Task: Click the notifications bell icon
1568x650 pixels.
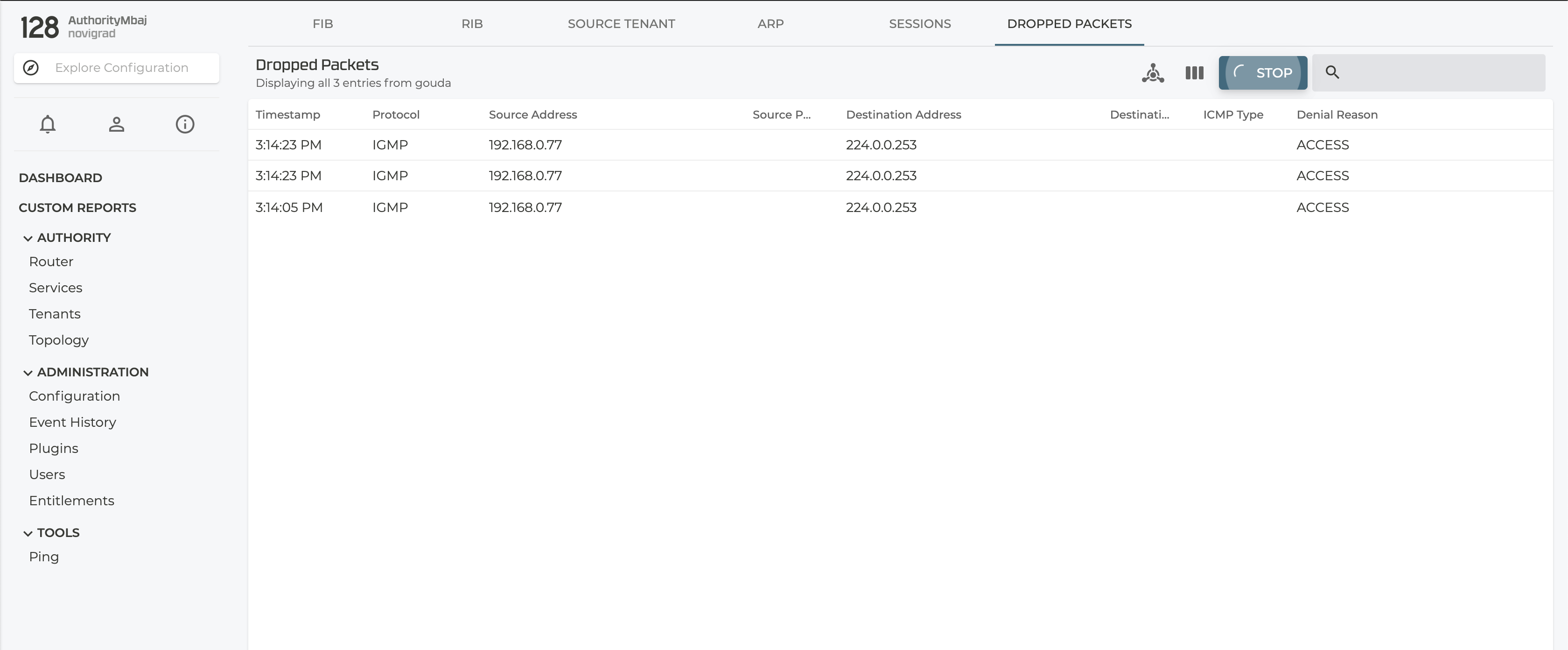Action: [x=48, y=124]
